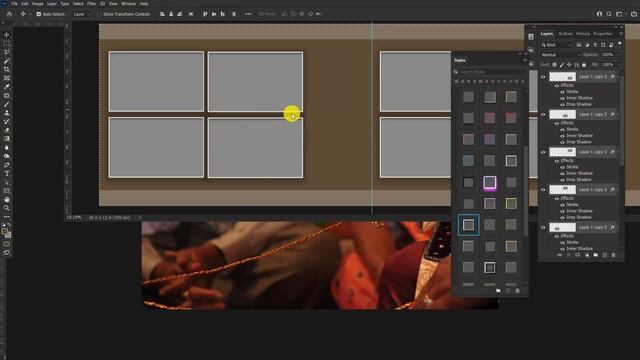Select the Pen tool
The width and height of the screenshot is (640, 360).
click(x=7, y=165)
